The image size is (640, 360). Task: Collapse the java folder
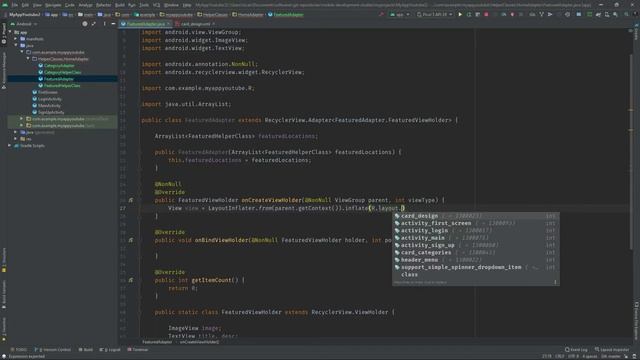point(16,45)
